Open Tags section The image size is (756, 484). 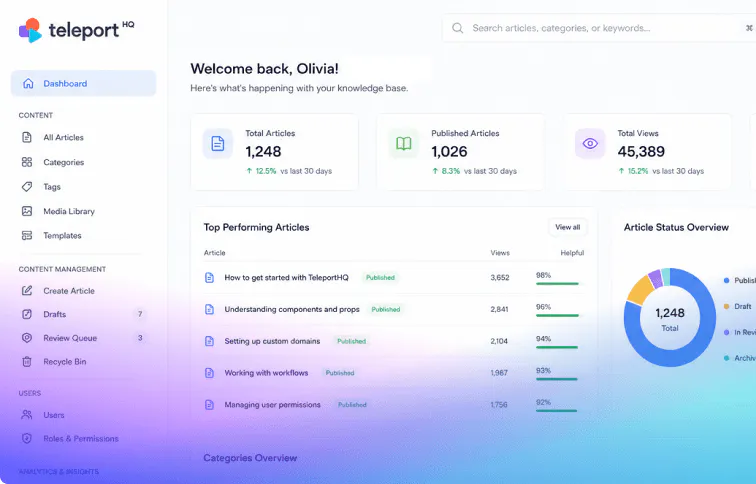click(x=52, y=187)
